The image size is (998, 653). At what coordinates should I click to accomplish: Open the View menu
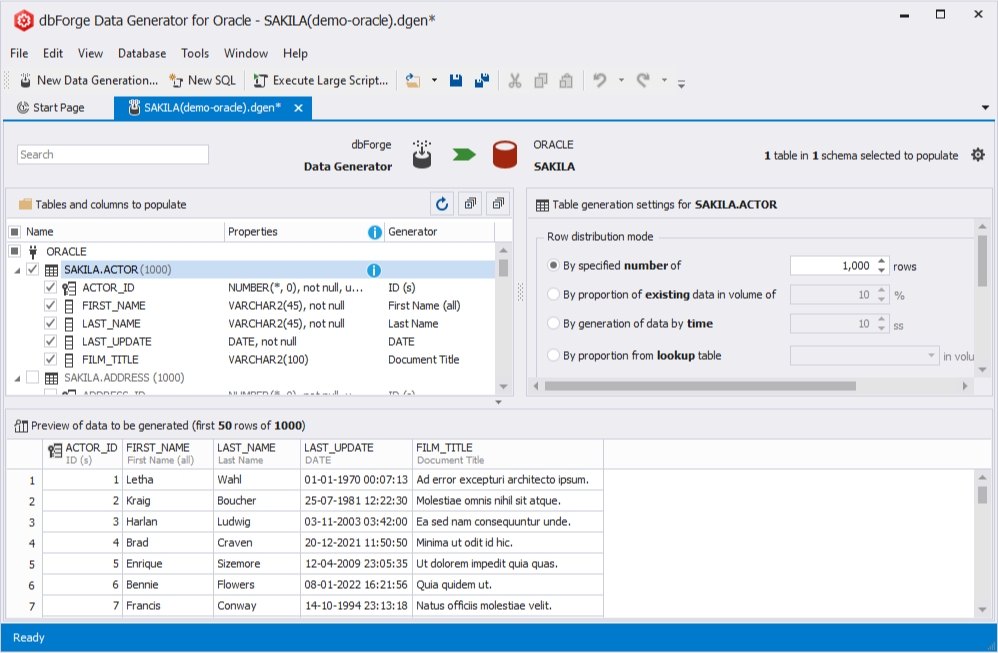90,53
